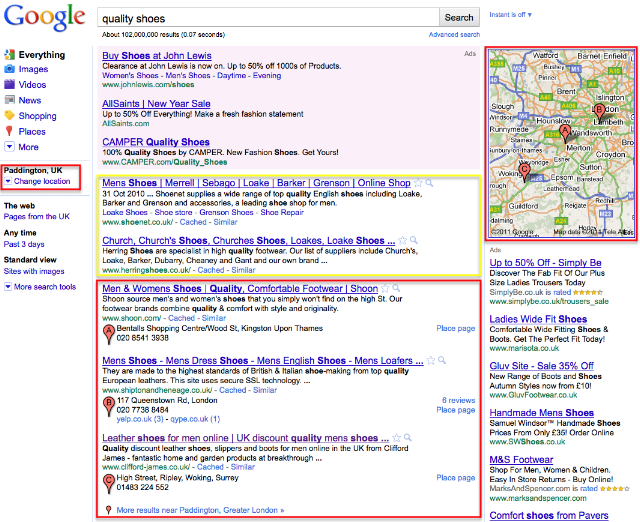The image size is (640, 522).
Task: Open Comfort shoes from Pavers ad
Action: point(549,515)
